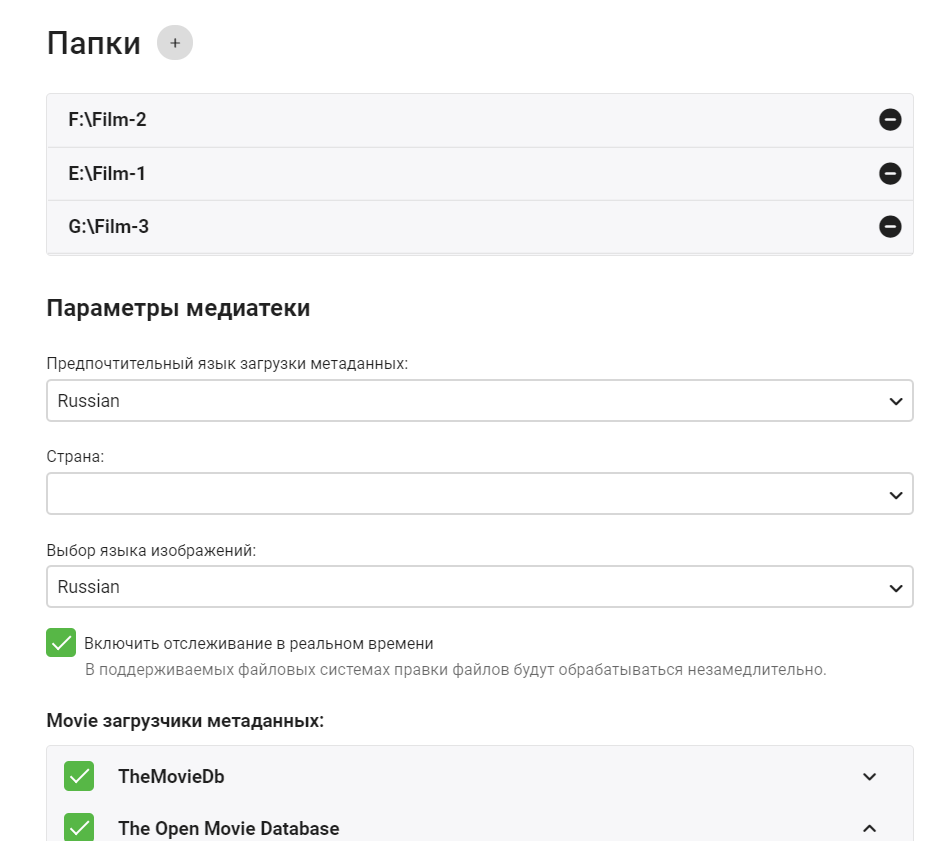Viewport: 927px width, 841px height.
Task: Move The Open Movie Database up
Action: pos(869,828)
